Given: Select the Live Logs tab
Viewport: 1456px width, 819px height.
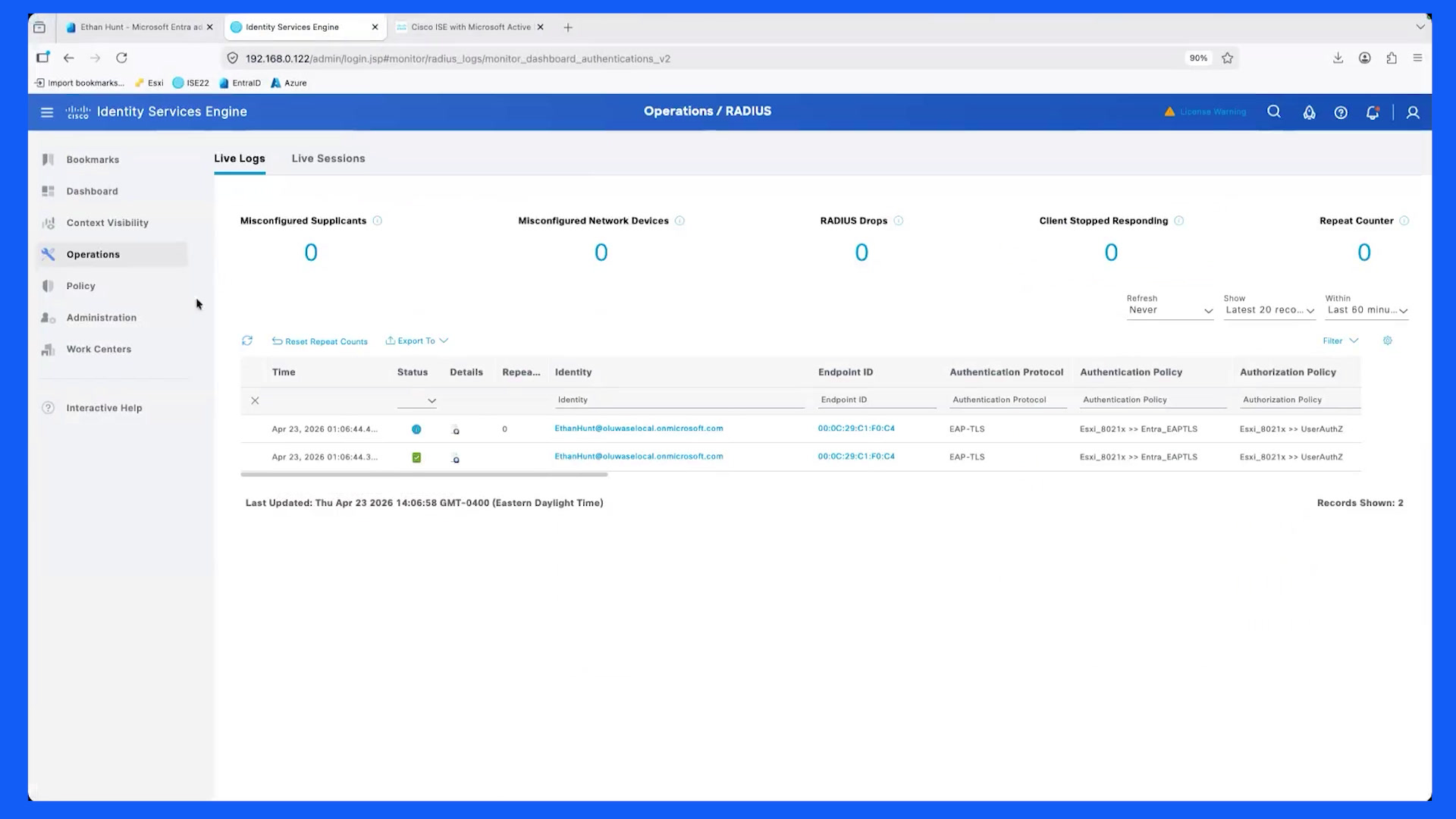Looking at the screenshot, I should [x=240, y=158].
